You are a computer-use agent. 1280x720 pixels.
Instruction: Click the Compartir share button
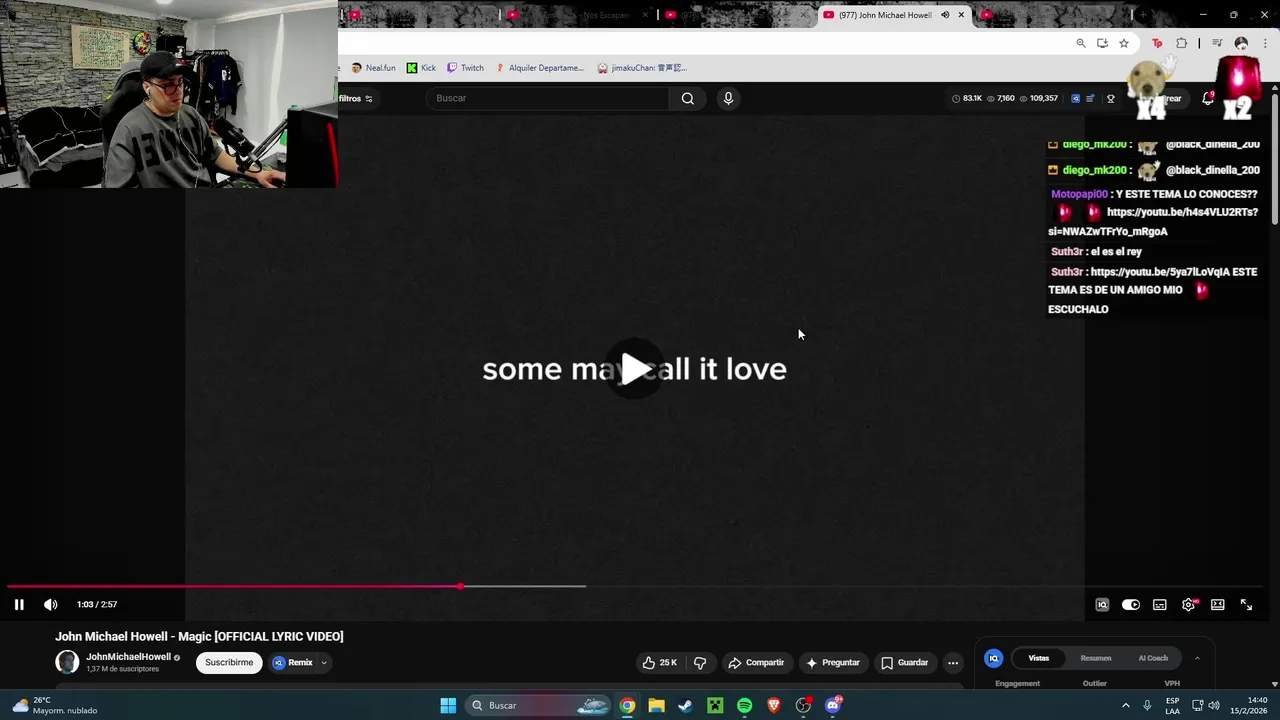(x=756, y=662)
